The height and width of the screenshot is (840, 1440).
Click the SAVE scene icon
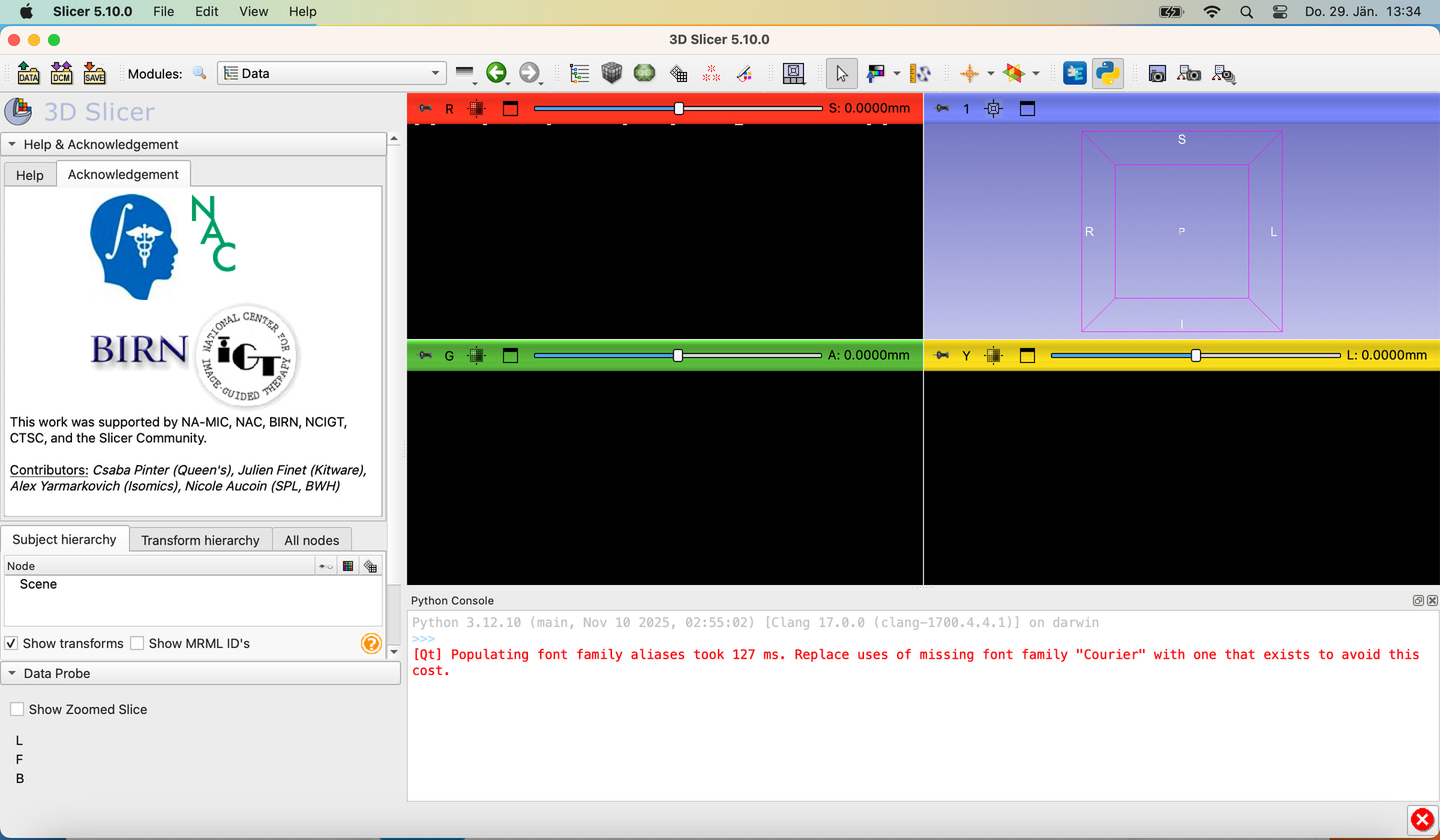tap(94, 73)
